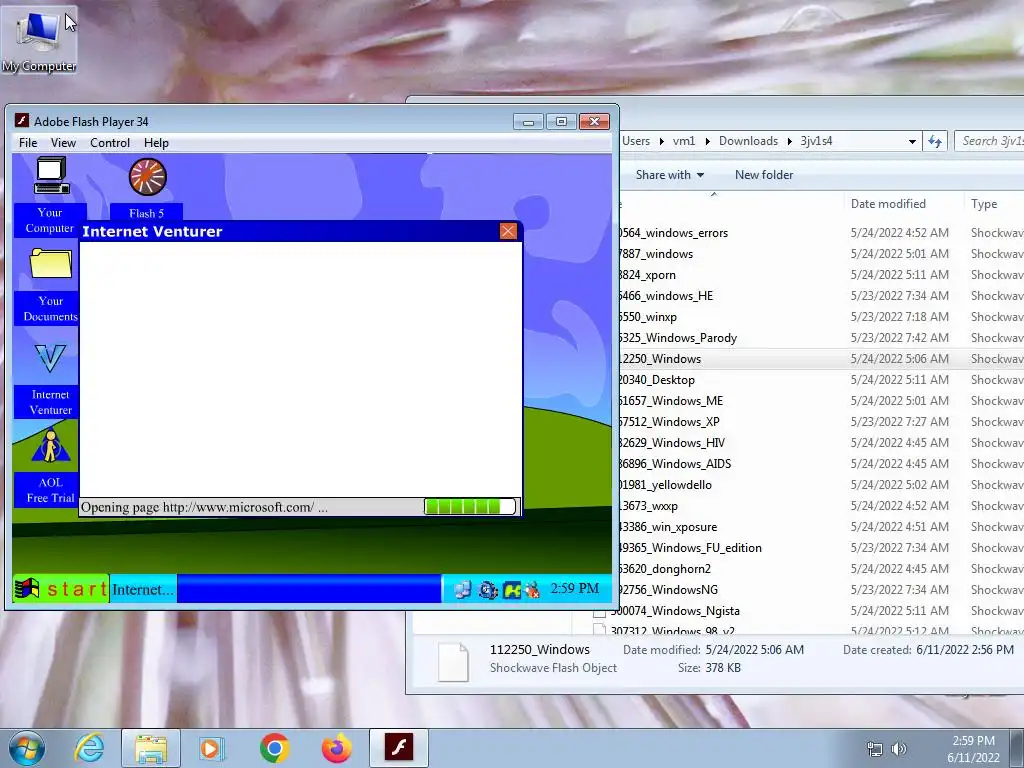Screen dimensions: 1024x768
Task: Click the Flash Player title bar icon
Action: (x=22, y=121)
